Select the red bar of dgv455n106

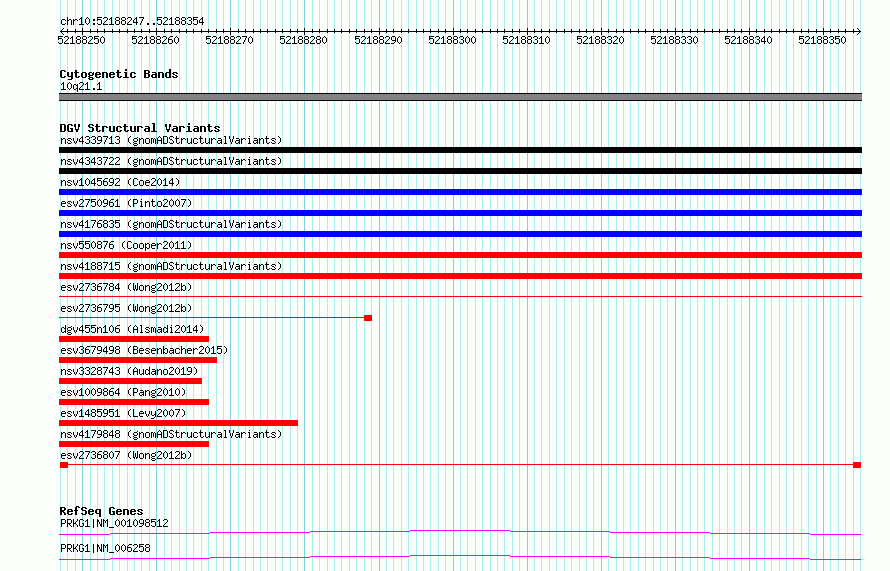tap(134, 339)
